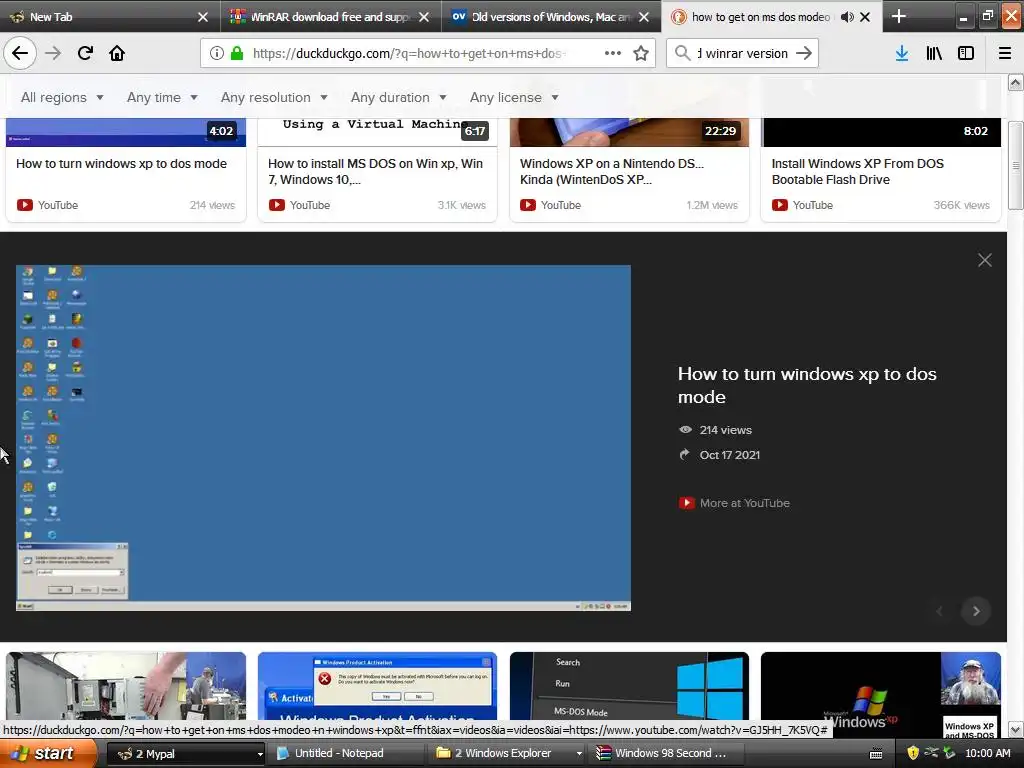Click the winrar version search field
The image size is (1024, 768).
[x=743, y=53]
